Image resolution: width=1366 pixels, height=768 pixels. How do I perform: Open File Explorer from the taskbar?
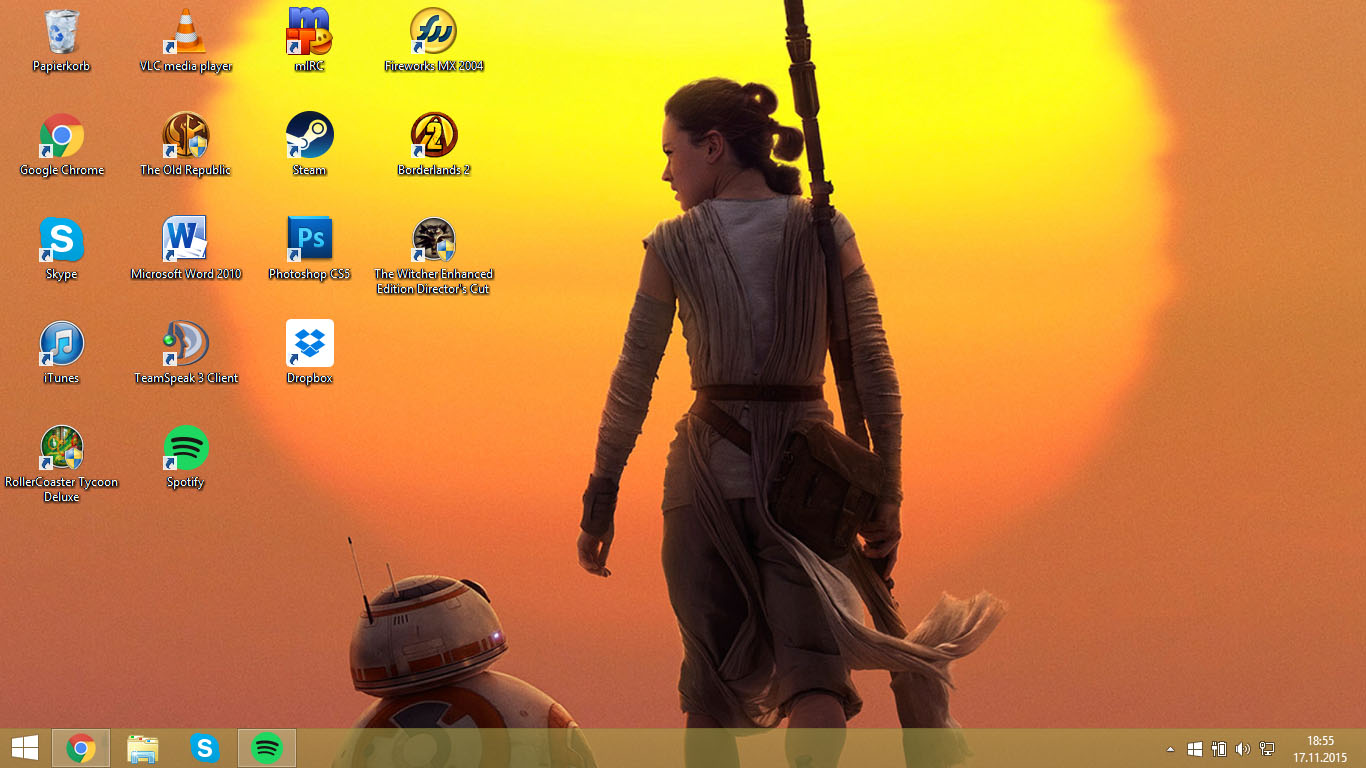[143, 748]
